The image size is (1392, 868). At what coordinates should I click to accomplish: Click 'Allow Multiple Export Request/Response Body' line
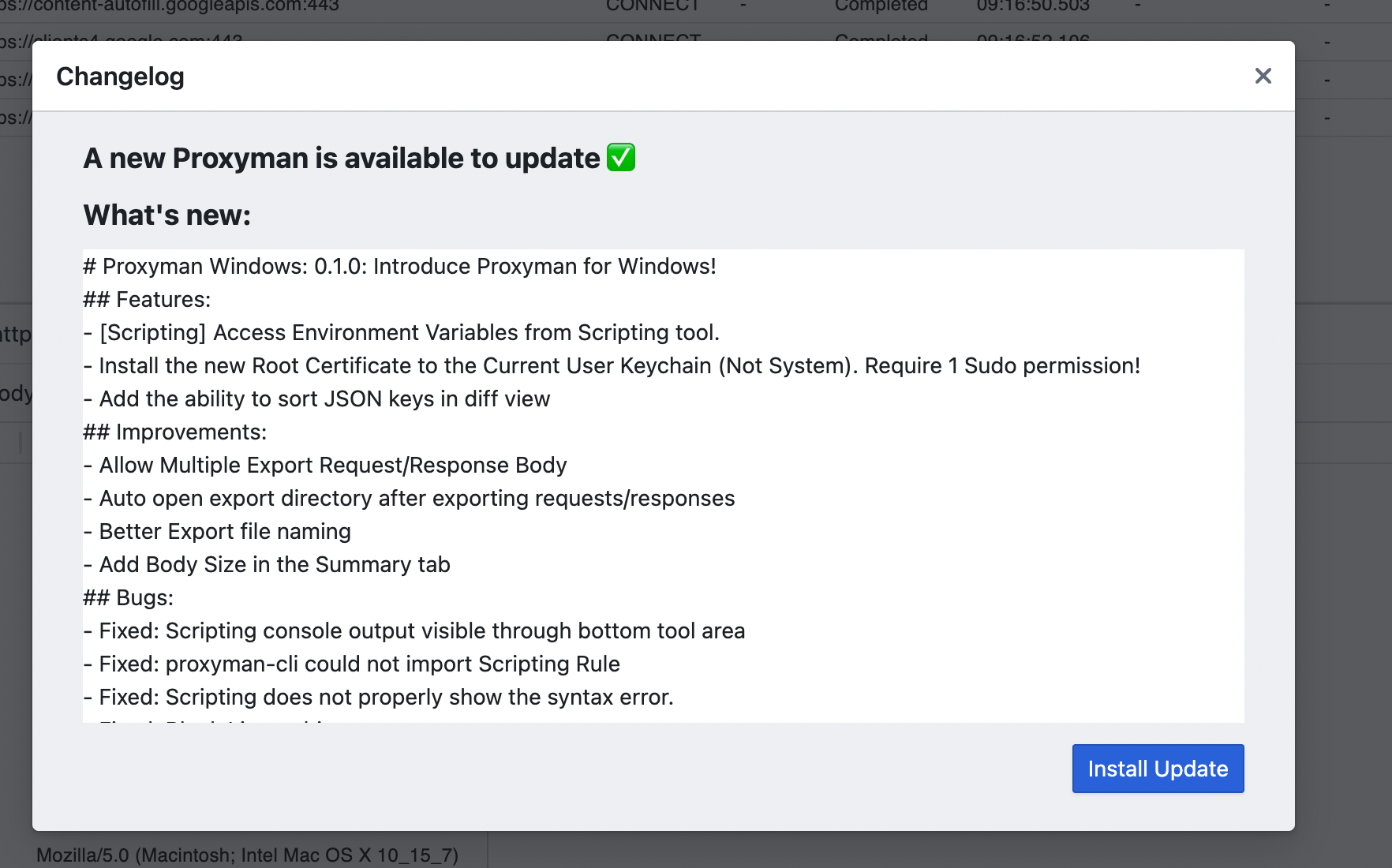[325, 465]
